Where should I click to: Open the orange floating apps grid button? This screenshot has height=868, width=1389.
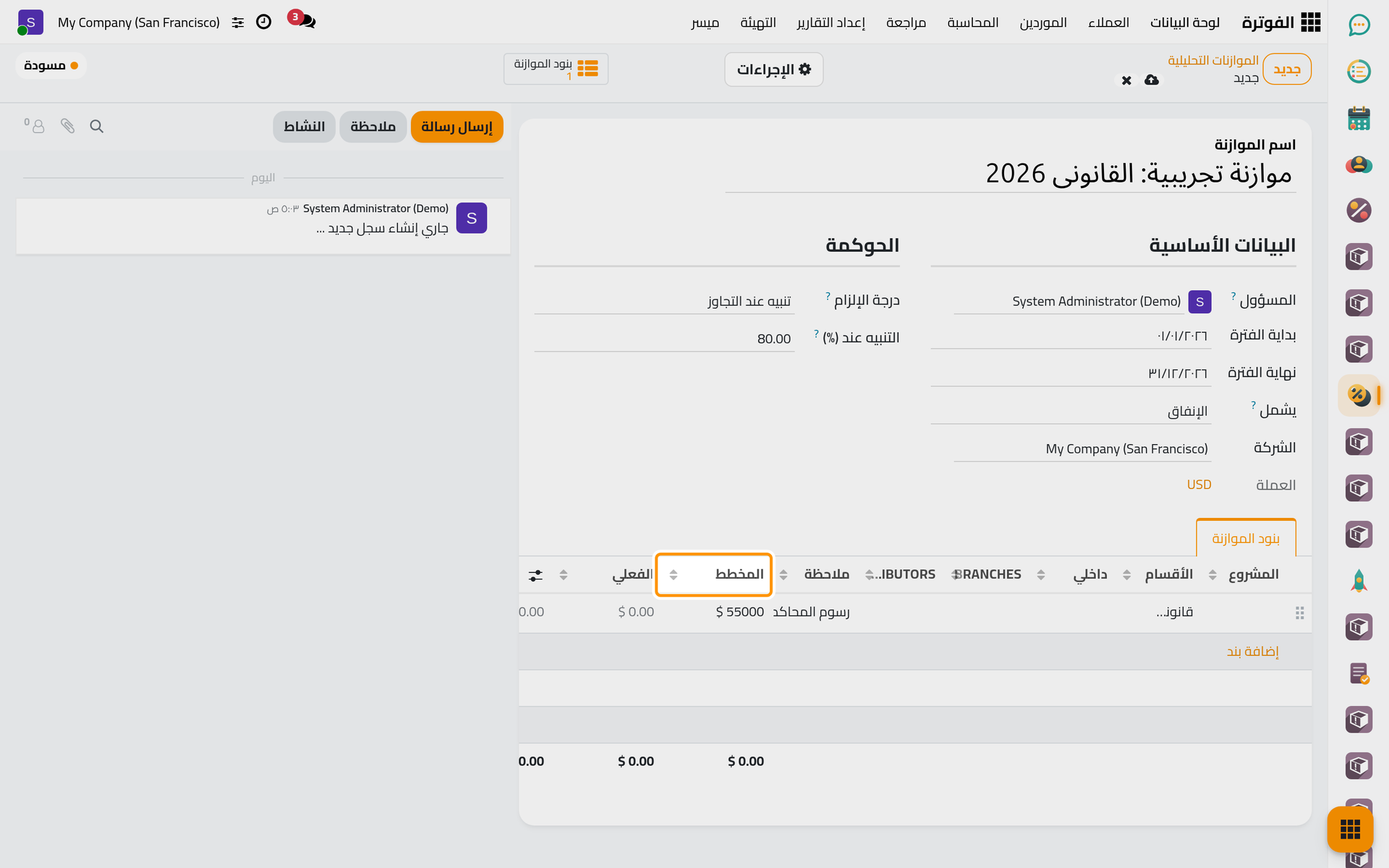1350,829
